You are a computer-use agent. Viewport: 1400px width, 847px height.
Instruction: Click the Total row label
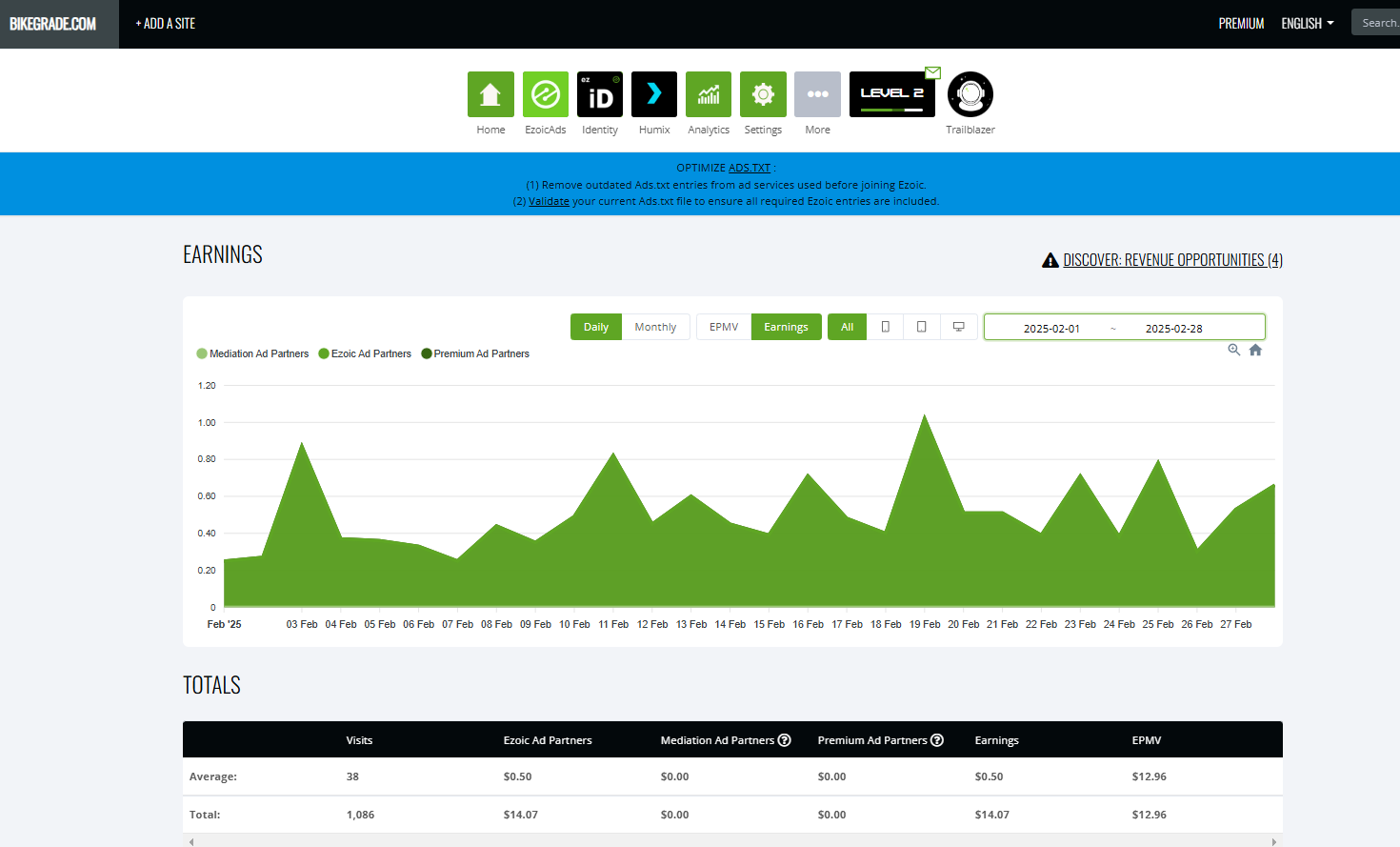205,815
